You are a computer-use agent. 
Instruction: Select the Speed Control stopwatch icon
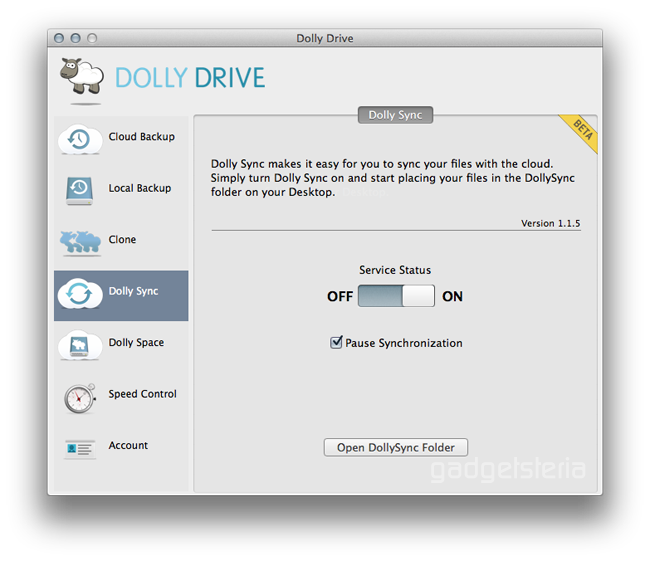(80, 398)
